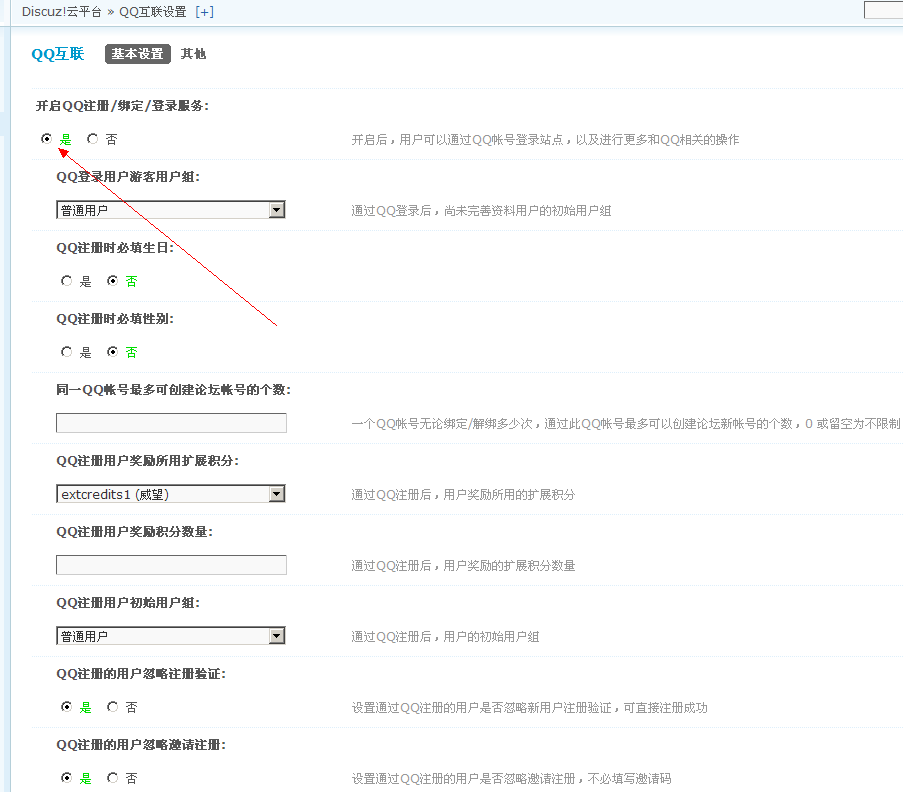This screenshot has width=903, height=792.
Task: Click the search box at top right
Action: [884, 11]
